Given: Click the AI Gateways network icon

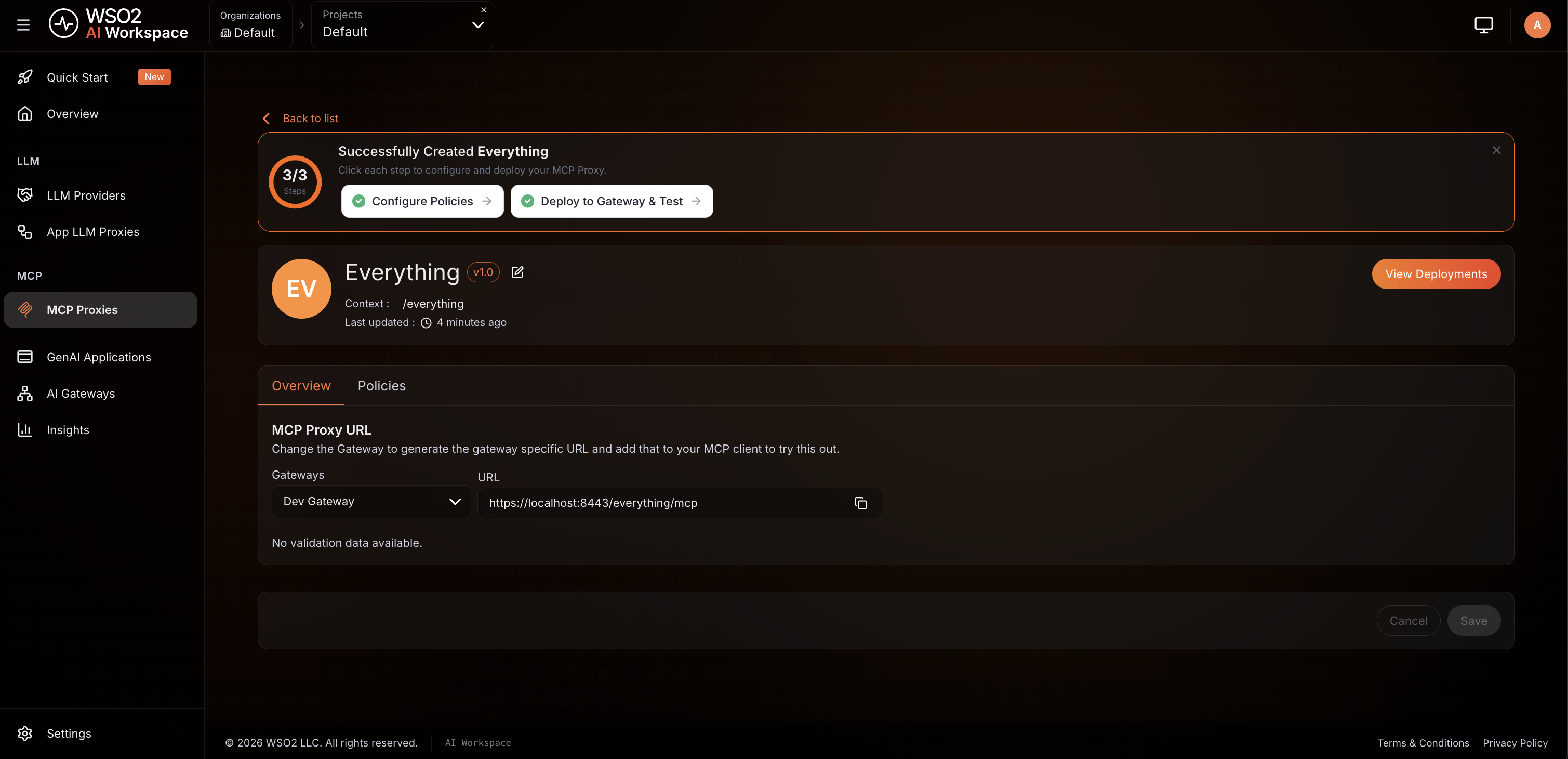Looking at the screenshot, I should click(x=25, y=394).
